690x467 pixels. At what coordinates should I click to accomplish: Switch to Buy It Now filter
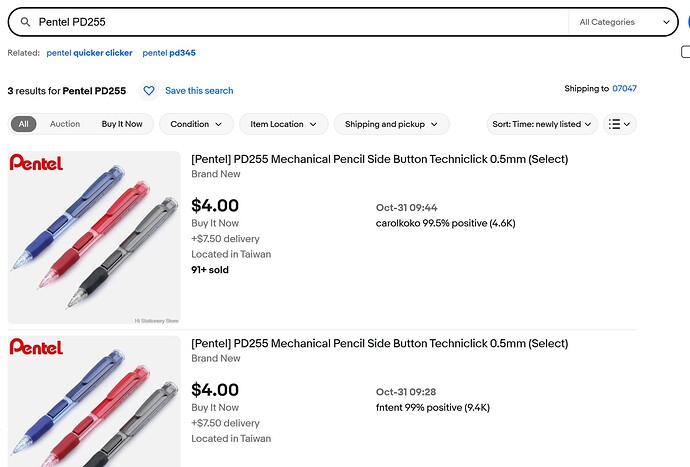click(x=122, y=124)
